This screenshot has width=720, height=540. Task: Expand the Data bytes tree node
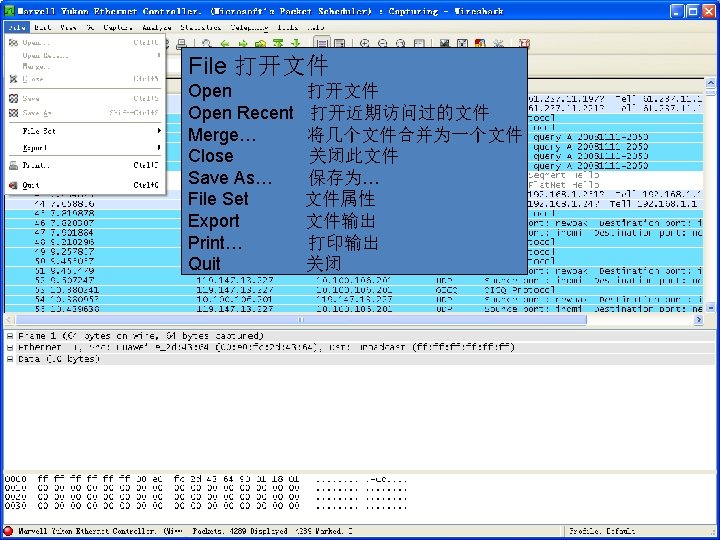coord(10,359)
